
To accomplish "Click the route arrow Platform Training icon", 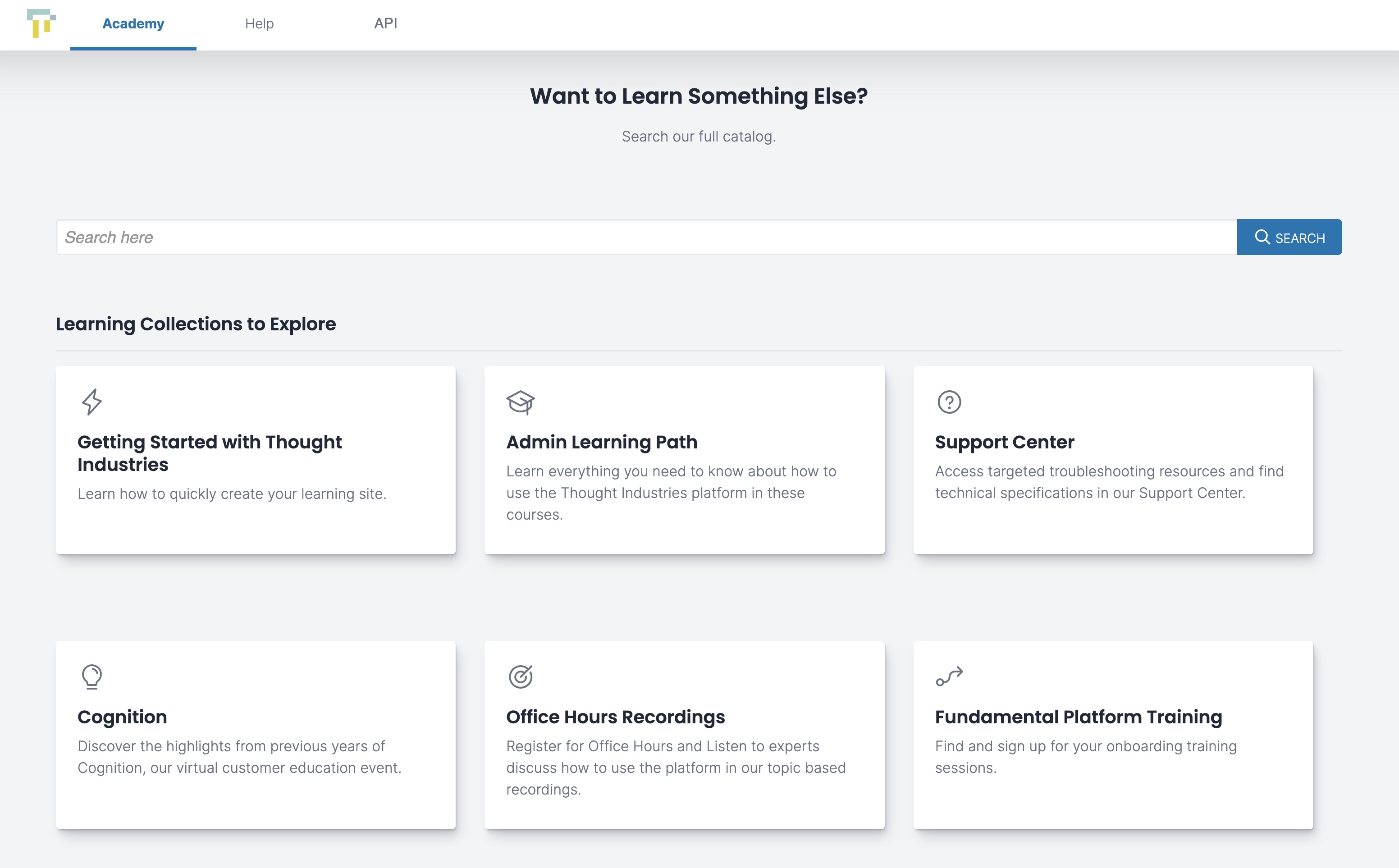I will coord(950,676).
